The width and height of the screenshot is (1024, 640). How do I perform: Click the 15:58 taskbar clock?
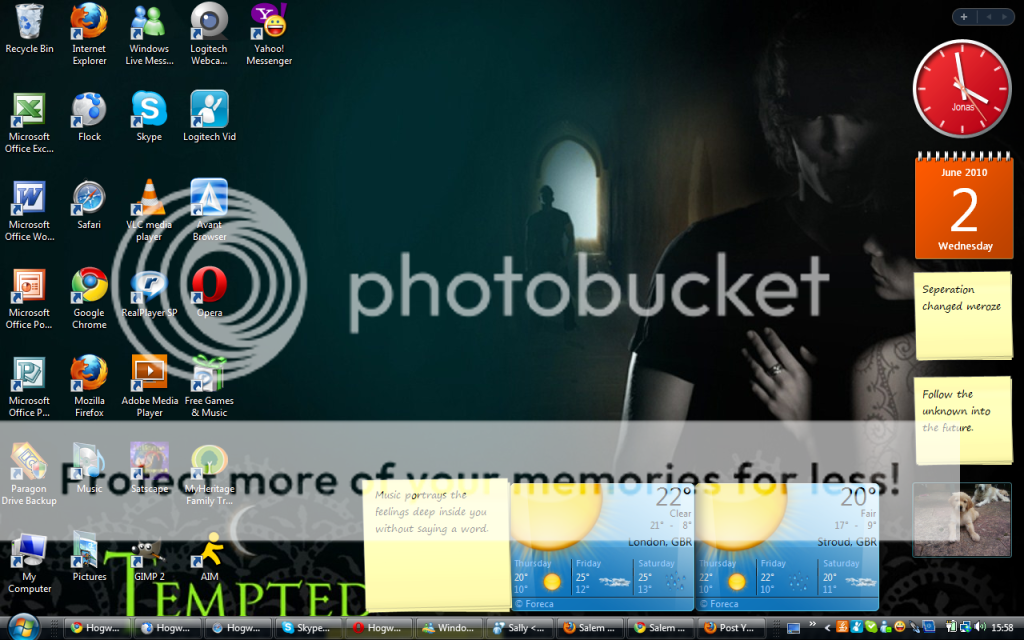coord(1002,628)
